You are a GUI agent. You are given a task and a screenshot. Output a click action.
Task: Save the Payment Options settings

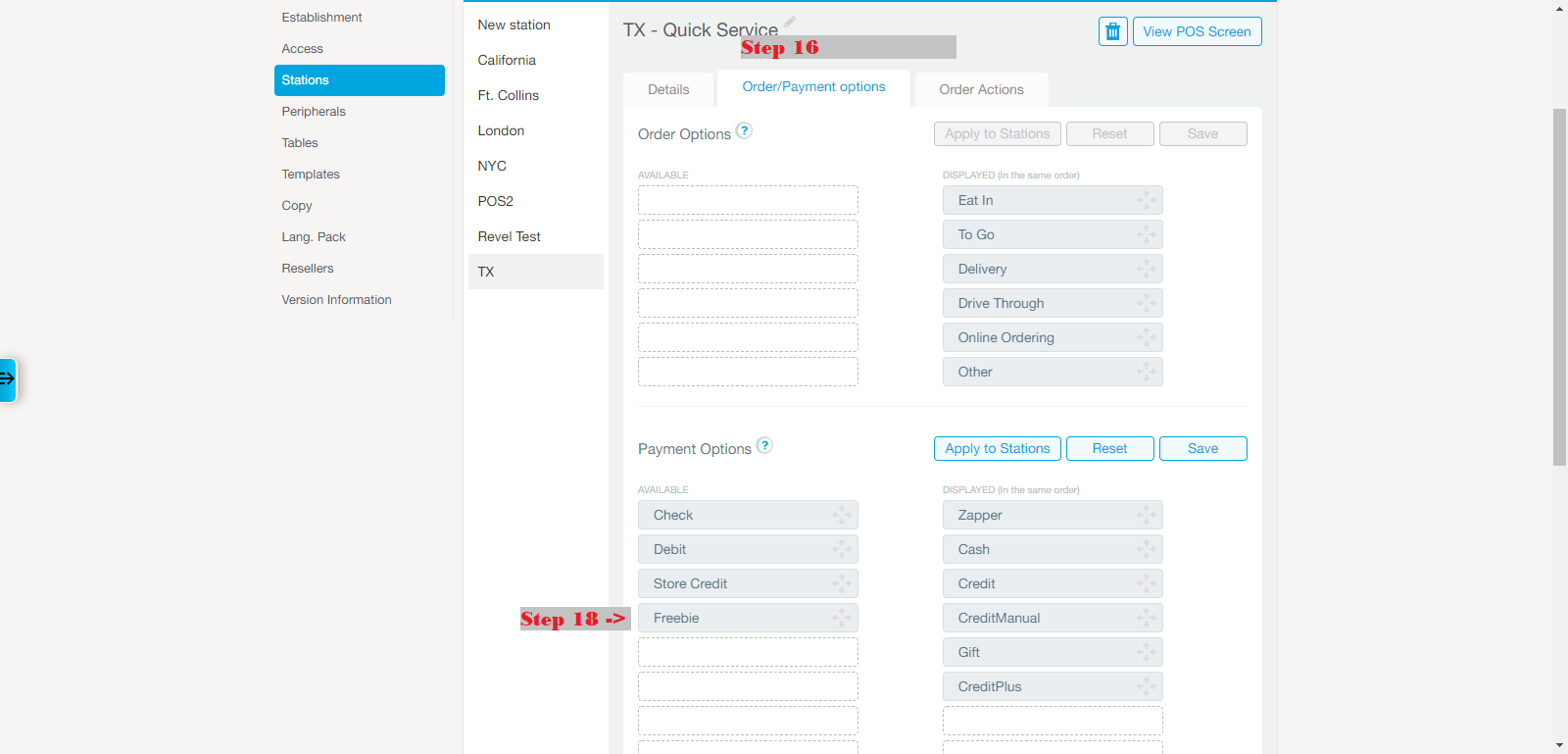tap(1202, 448)
